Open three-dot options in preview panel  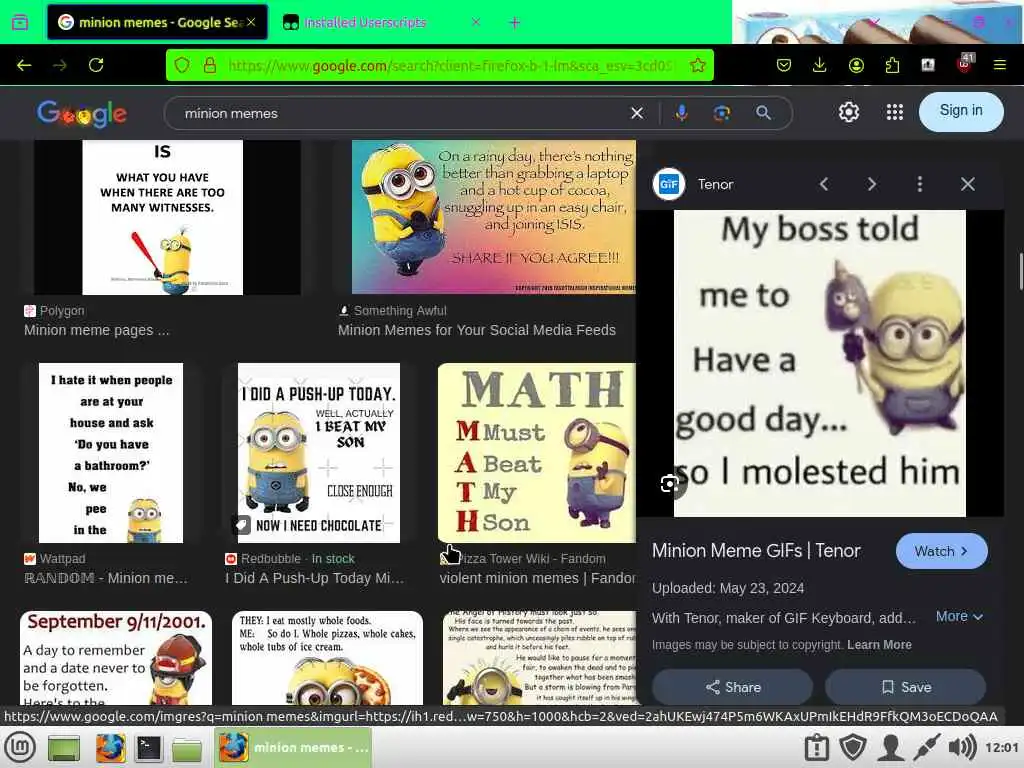click(x=920, y=185)
